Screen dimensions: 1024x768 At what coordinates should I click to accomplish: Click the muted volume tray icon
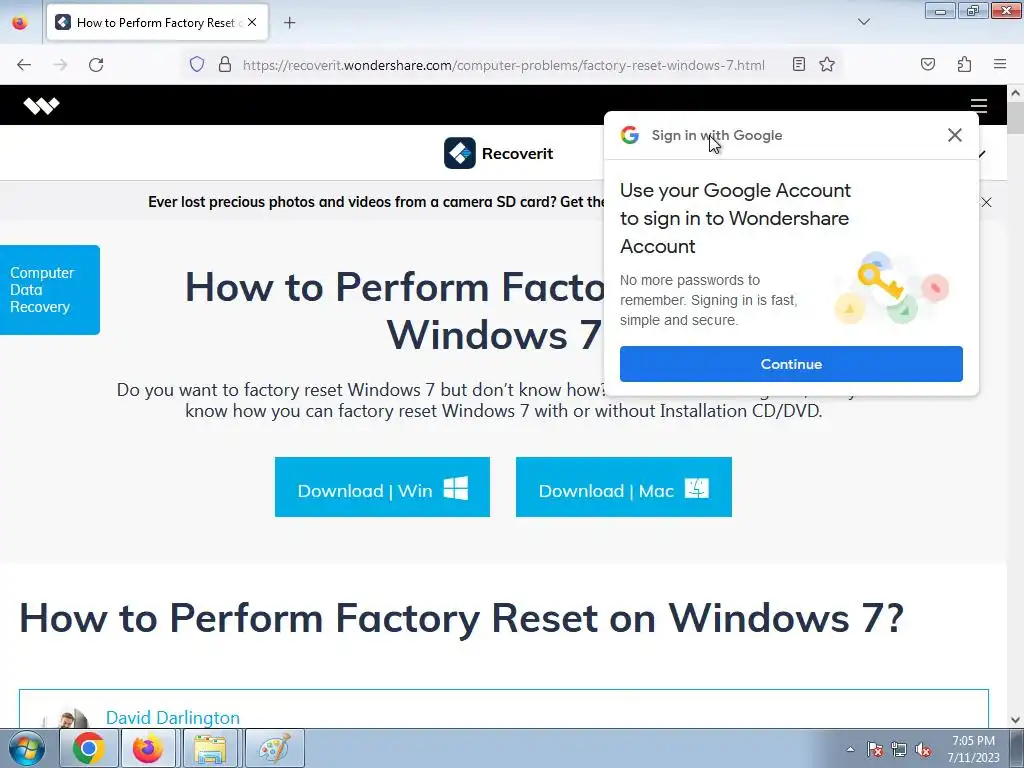(923, 749)
